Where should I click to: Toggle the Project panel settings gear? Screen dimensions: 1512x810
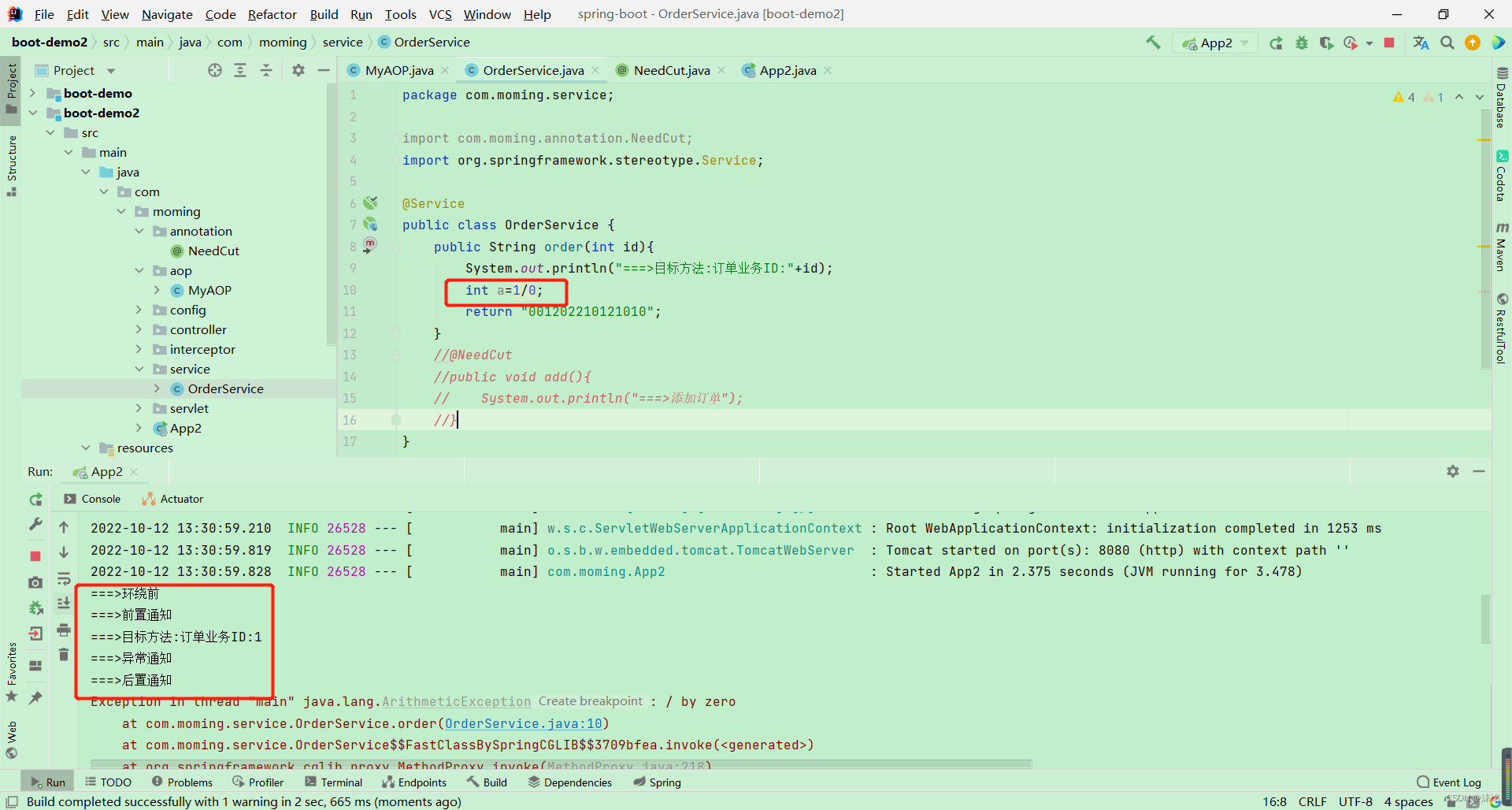[298, 69]
